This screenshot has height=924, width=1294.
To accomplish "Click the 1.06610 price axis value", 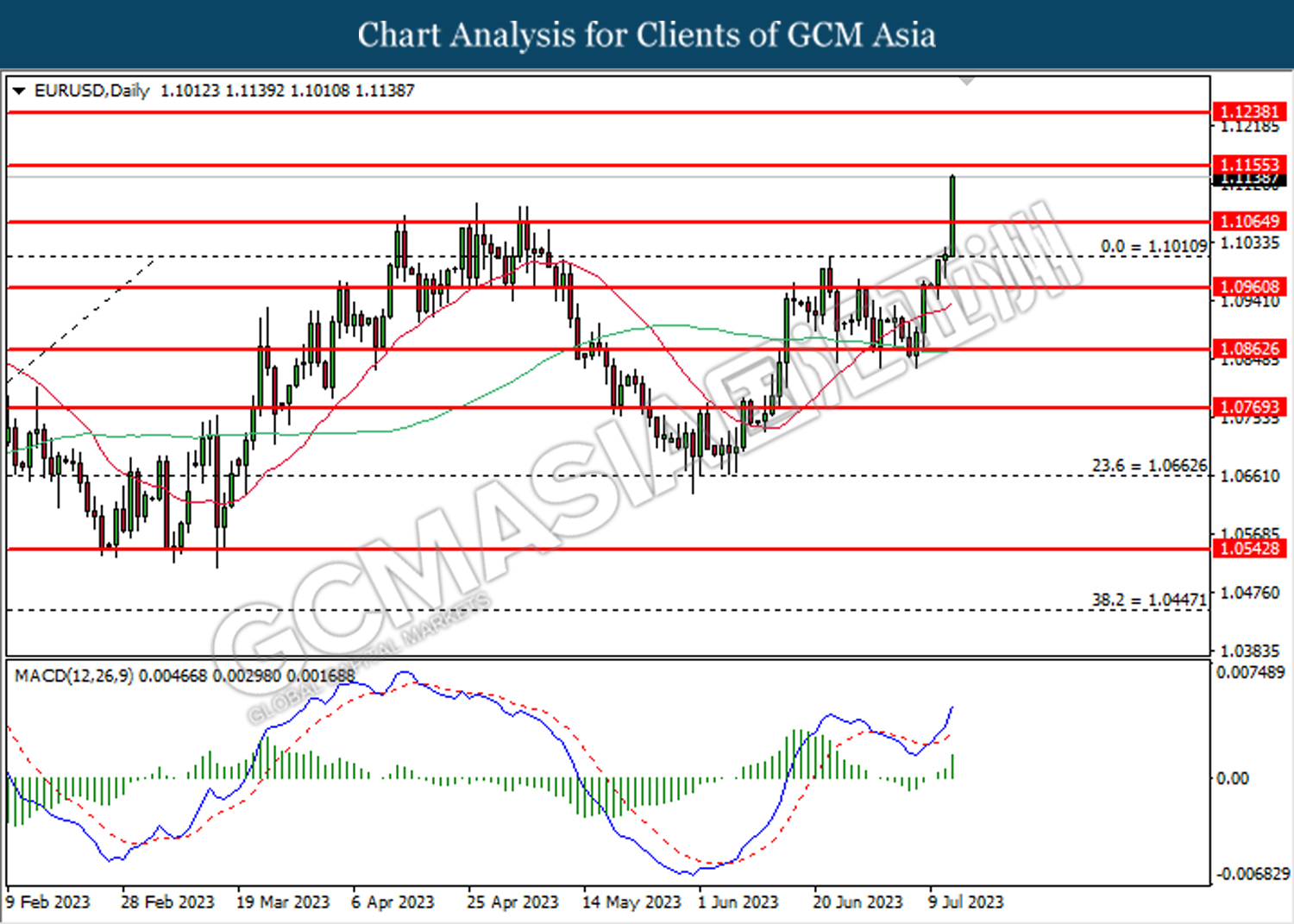I will (x=1250, y=476).
